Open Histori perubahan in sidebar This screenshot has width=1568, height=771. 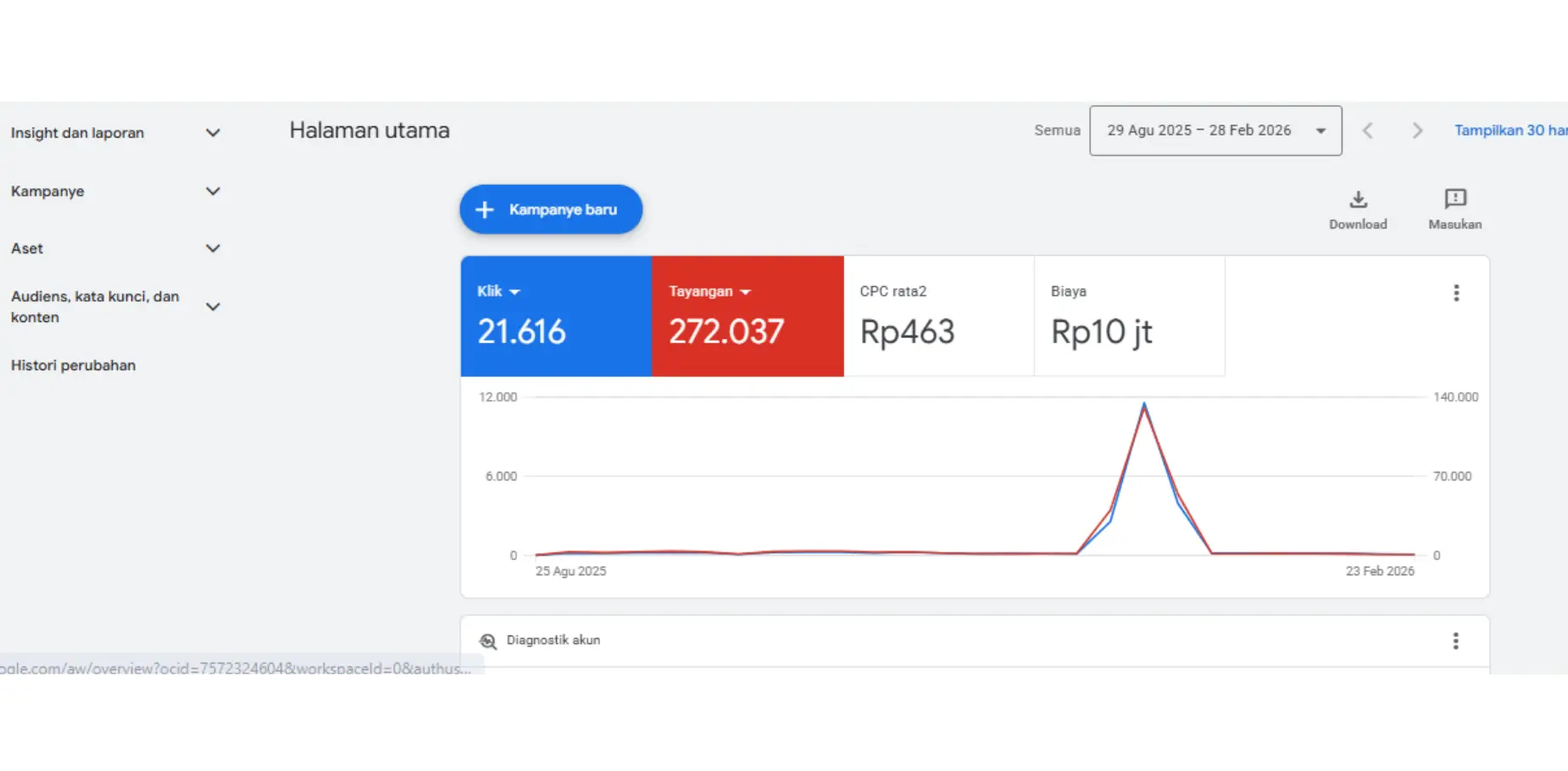click(x=73, y=365)
